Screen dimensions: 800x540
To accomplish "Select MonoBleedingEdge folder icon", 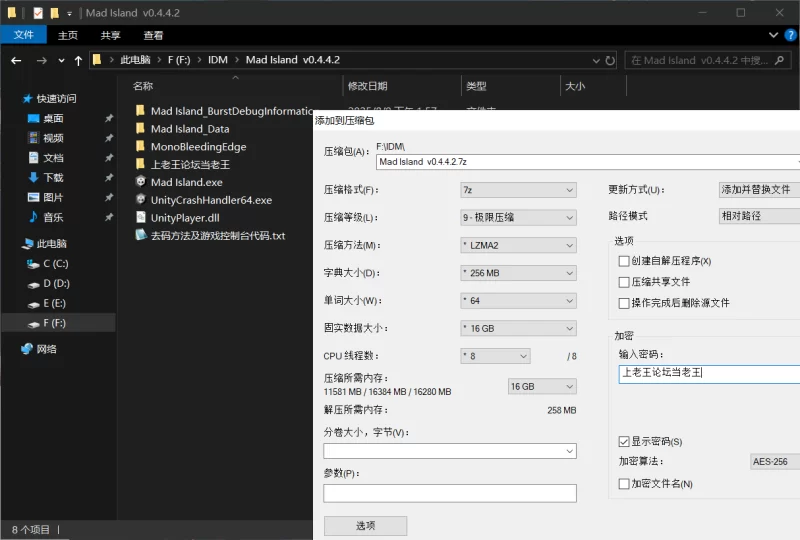I will click(x=140, y=146).
